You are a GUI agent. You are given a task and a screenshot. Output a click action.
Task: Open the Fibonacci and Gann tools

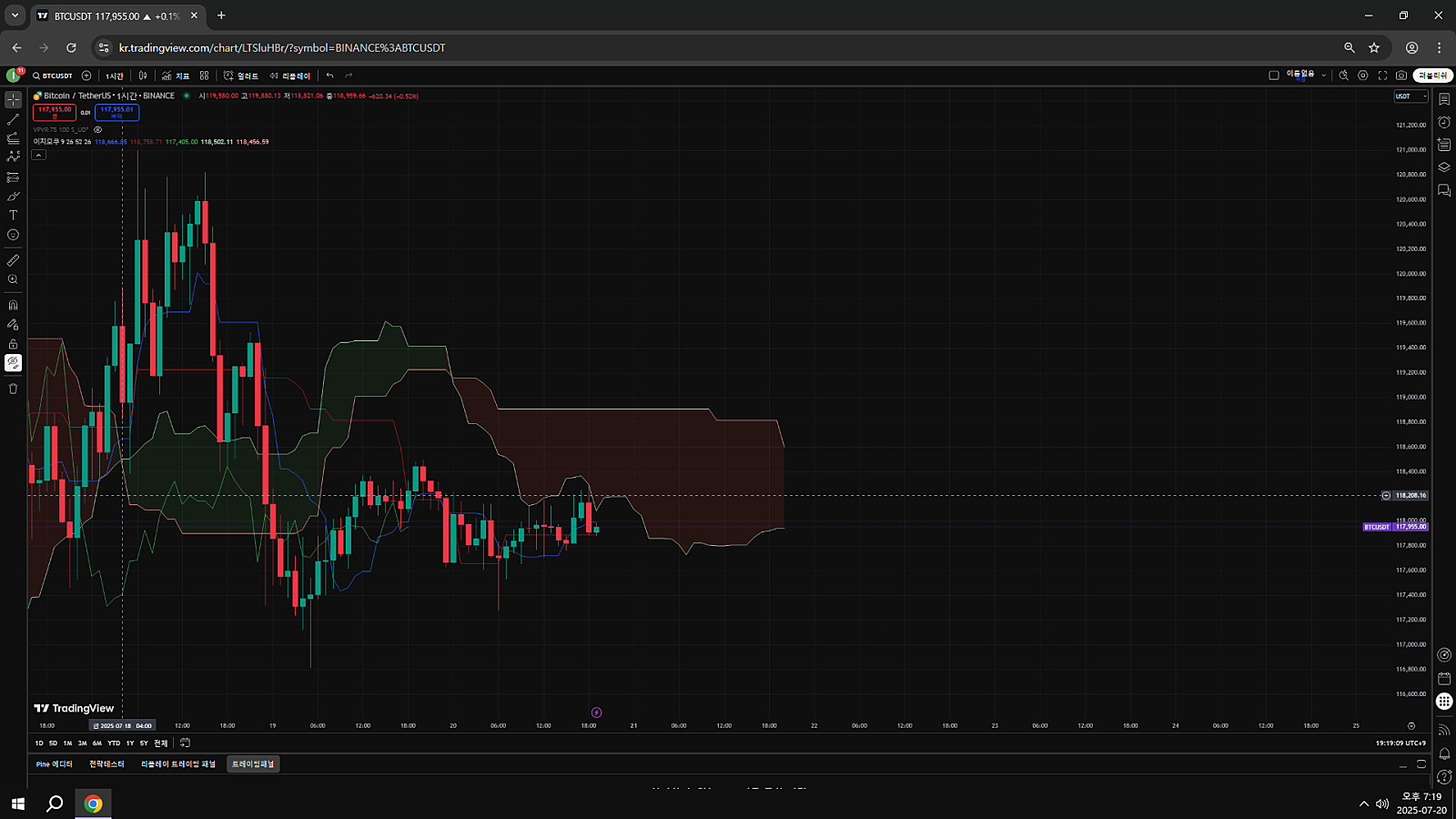(x=13, y=138)
